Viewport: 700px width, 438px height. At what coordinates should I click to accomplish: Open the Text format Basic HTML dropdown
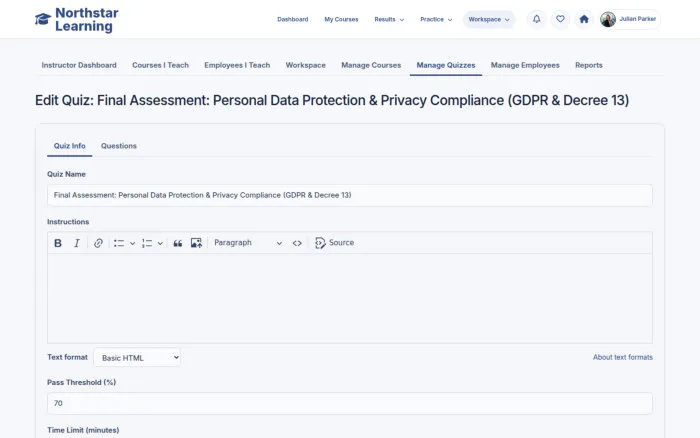click(137, 358)
